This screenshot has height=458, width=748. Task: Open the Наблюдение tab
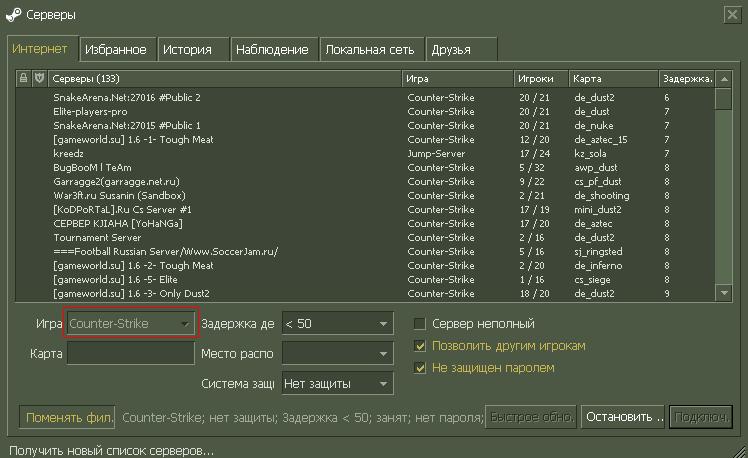click(272, 50)
